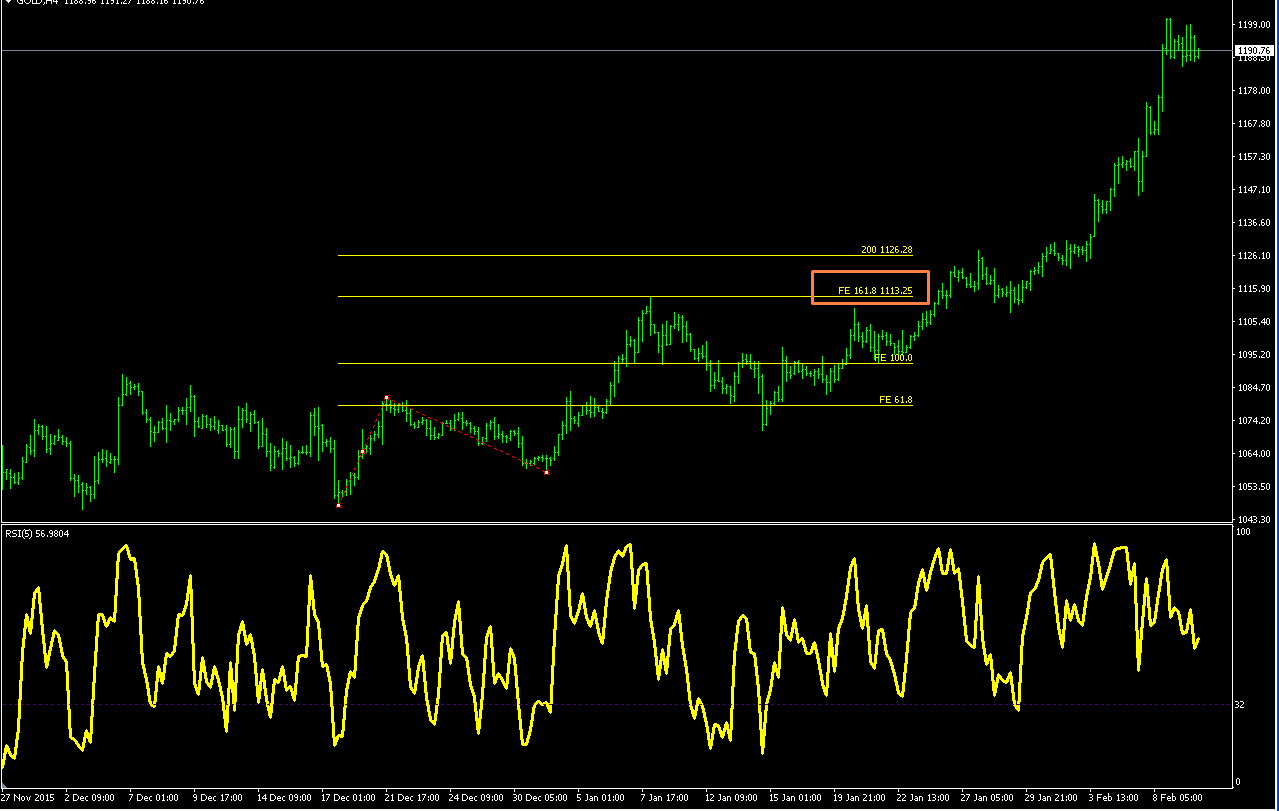Viewport: 1279px width, 811px height.
Task: Click the RSI scale value 100
Action: pyautogui.click(x=1243, y=532)
